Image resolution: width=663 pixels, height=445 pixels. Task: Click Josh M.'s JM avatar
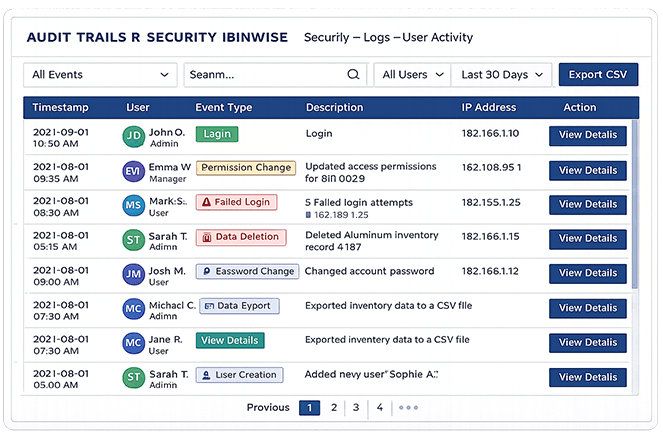tap(134, 275)
